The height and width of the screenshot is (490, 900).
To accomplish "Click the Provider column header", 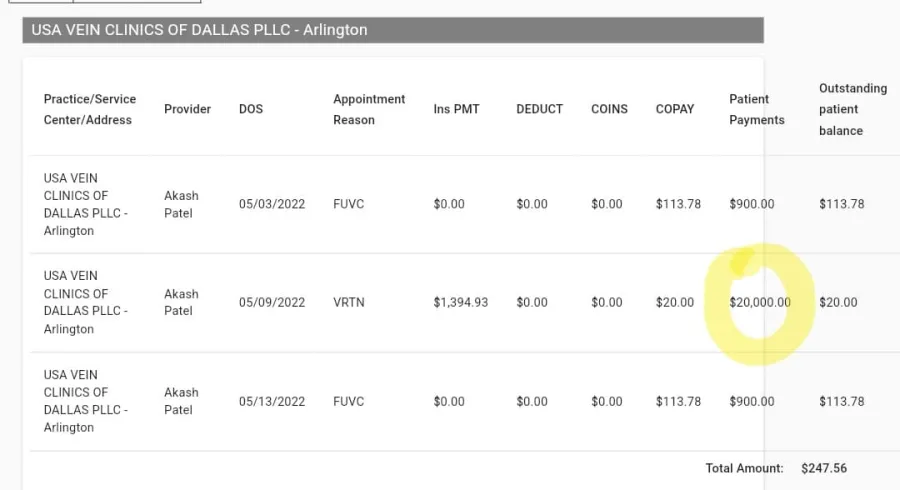I will (187, 109).
